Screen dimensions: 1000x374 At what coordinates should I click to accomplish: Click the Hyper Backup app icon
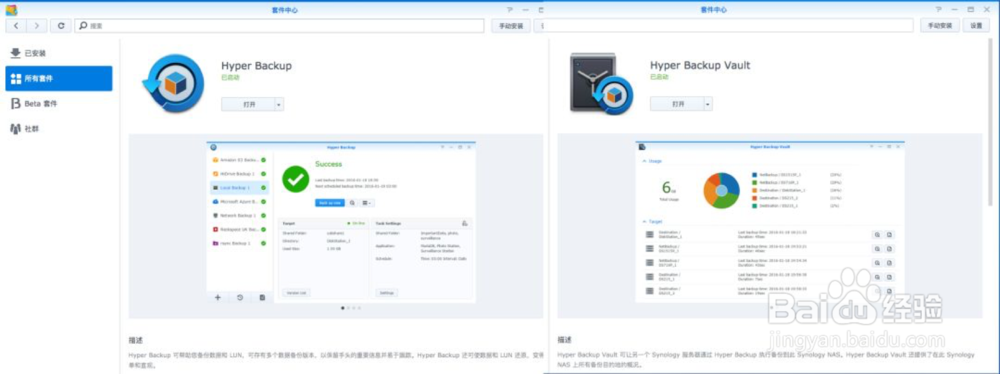click(x=172, y=83)
